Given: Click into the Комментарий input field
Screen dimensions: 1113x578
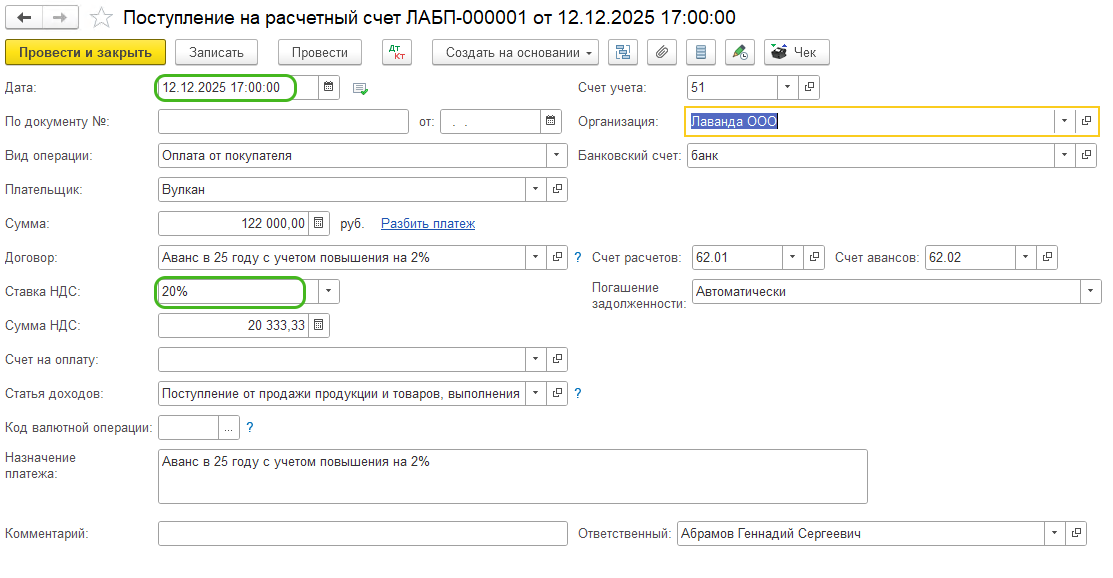Looking at the screenshot, I should click(x=362, y=534).
